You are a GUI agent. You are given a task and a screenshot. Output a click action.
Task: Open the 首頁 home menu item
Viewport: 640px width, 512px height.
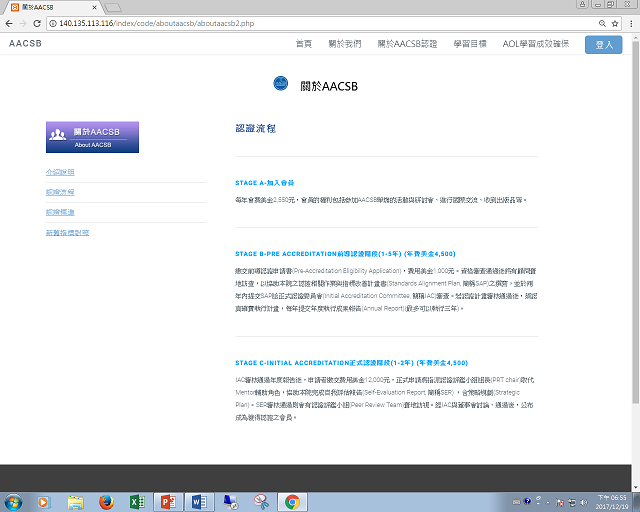(x=304, y=44)
